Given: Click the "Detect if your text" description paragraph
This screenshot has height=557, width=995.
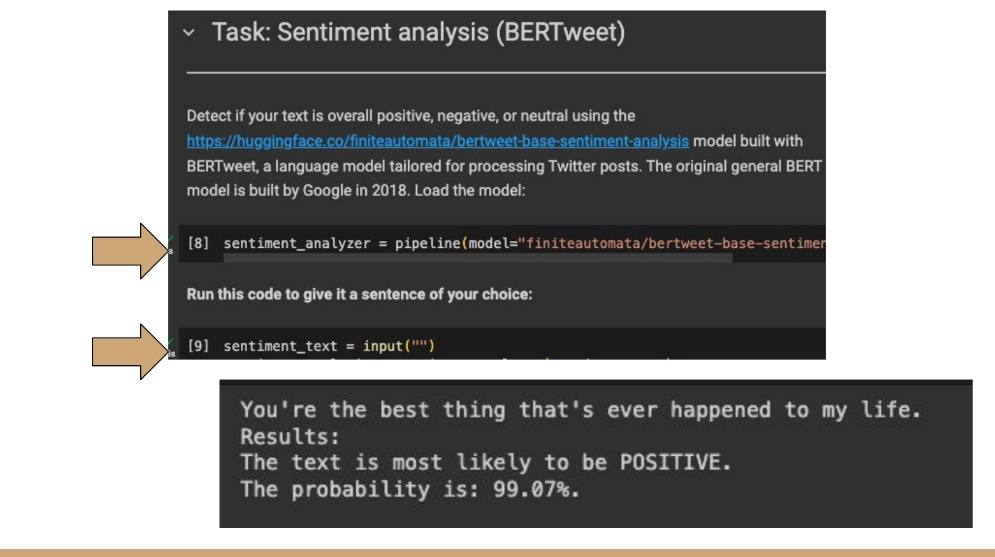Looking at the screenshot, I should pyautogui.click(x=504, y=153).
